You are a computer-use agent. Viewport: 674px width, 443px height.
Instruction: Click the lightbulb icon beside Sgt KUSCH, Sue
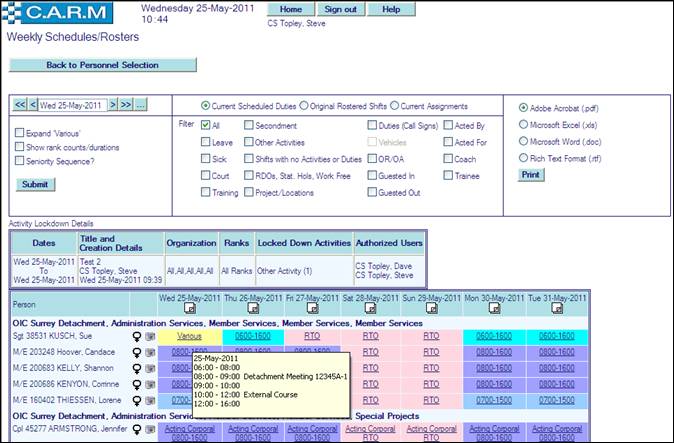coord(136,337)
